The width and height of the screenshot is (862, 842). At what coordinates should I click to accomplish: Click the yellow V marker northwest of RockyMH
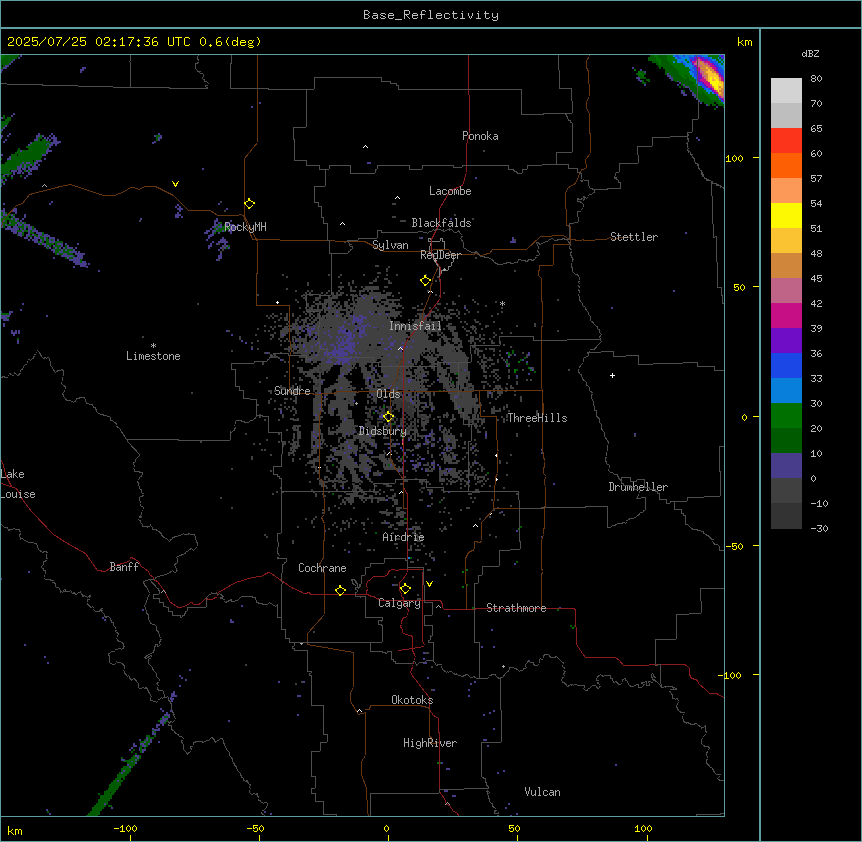point(175,184)
